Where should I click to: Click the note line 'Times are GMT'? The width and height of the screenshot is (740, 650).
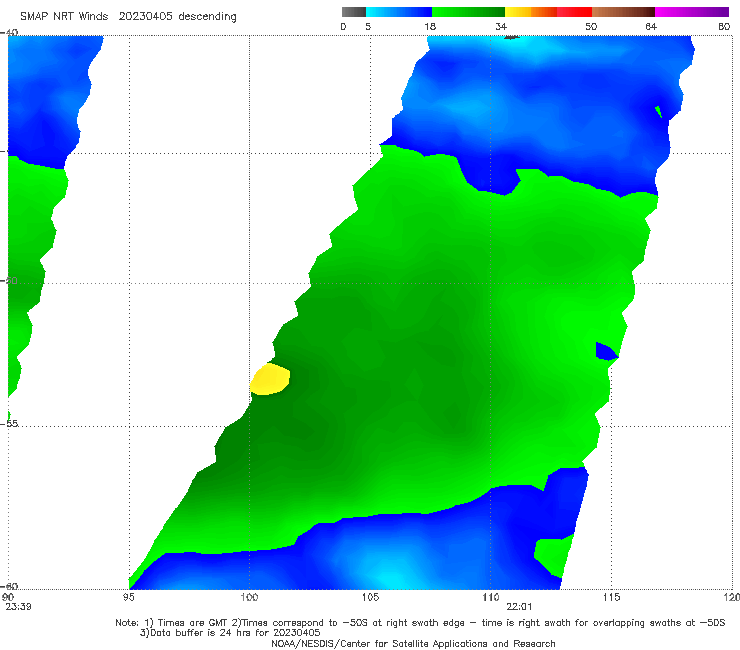point(193,623)
